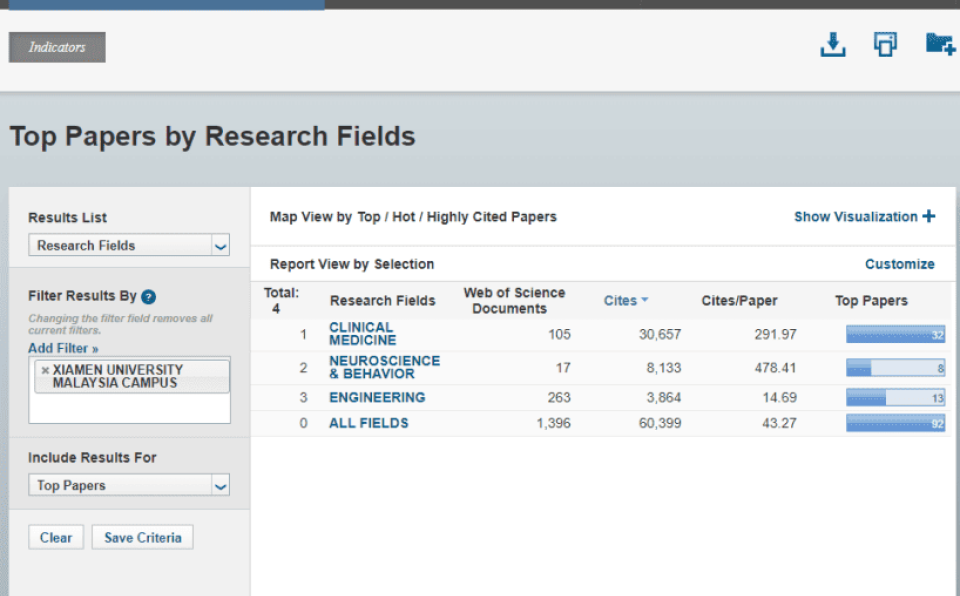This screenshot has width=960, height=596.
Task: Click the add-to-folder icon
Action: 939,45
